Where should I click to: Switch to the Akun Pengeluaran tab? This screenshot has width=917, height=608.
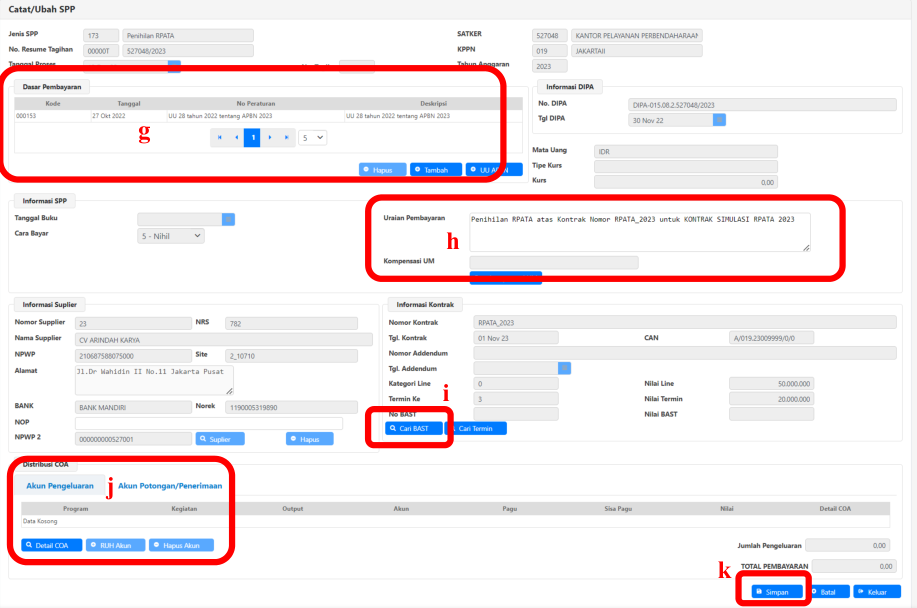click(x=60, y=486)
